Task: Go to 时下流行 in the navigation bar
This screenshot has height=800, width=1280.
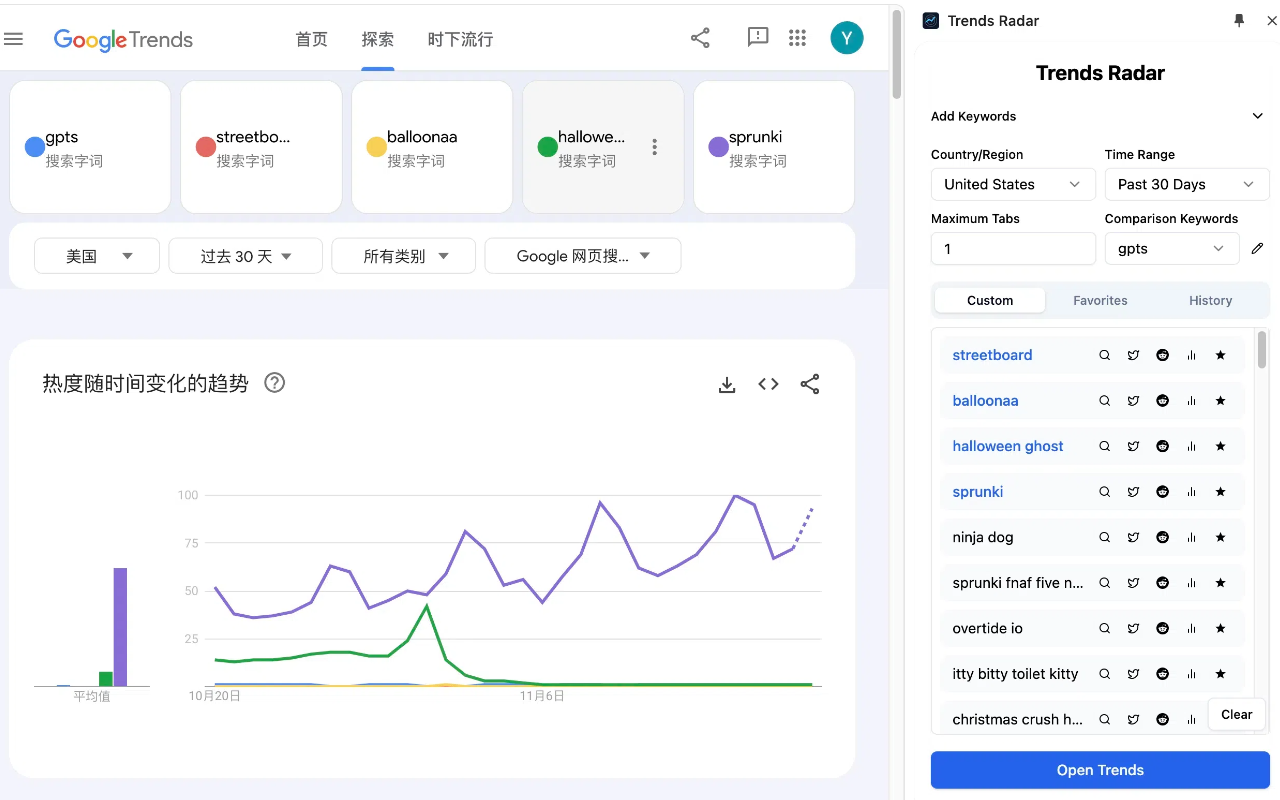Action: point(460,39)
